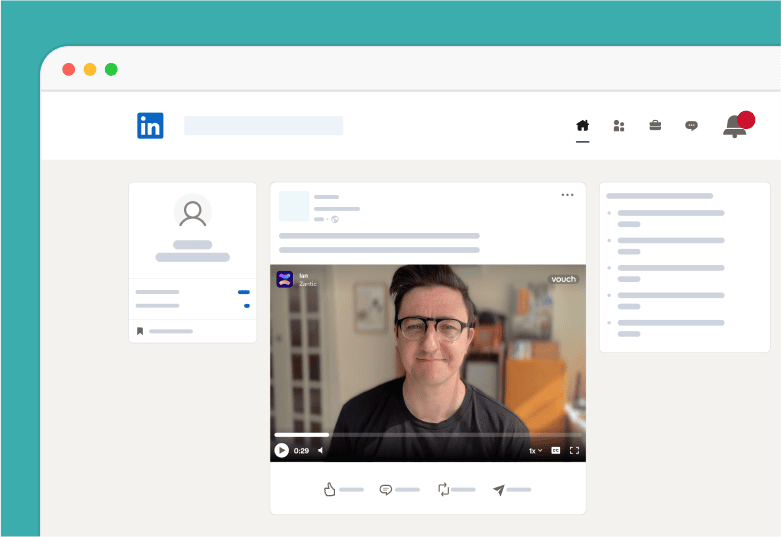The width and height of the screenshot is (781, 537).
Task: Open the Messaging chat bubble icon
Action: coord(691,126)
